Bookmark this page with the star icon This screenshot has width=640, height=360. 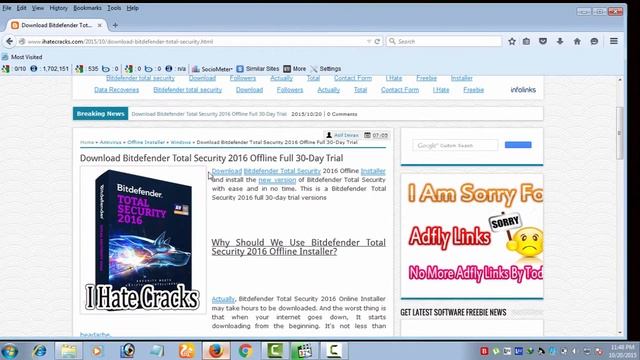click(x=512, y=41)
